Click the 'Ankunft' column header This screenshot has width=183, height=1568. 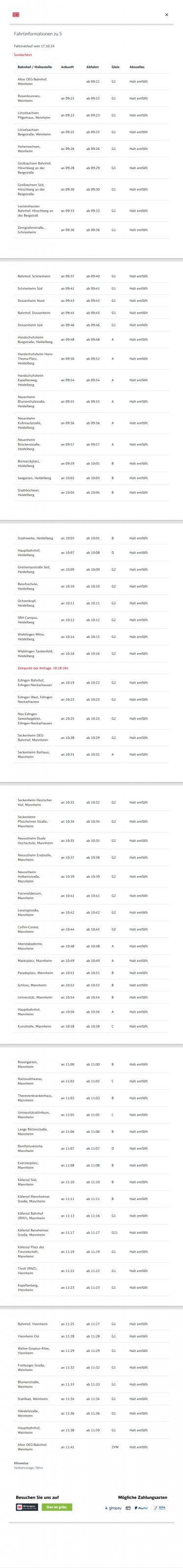pos(67,67)
